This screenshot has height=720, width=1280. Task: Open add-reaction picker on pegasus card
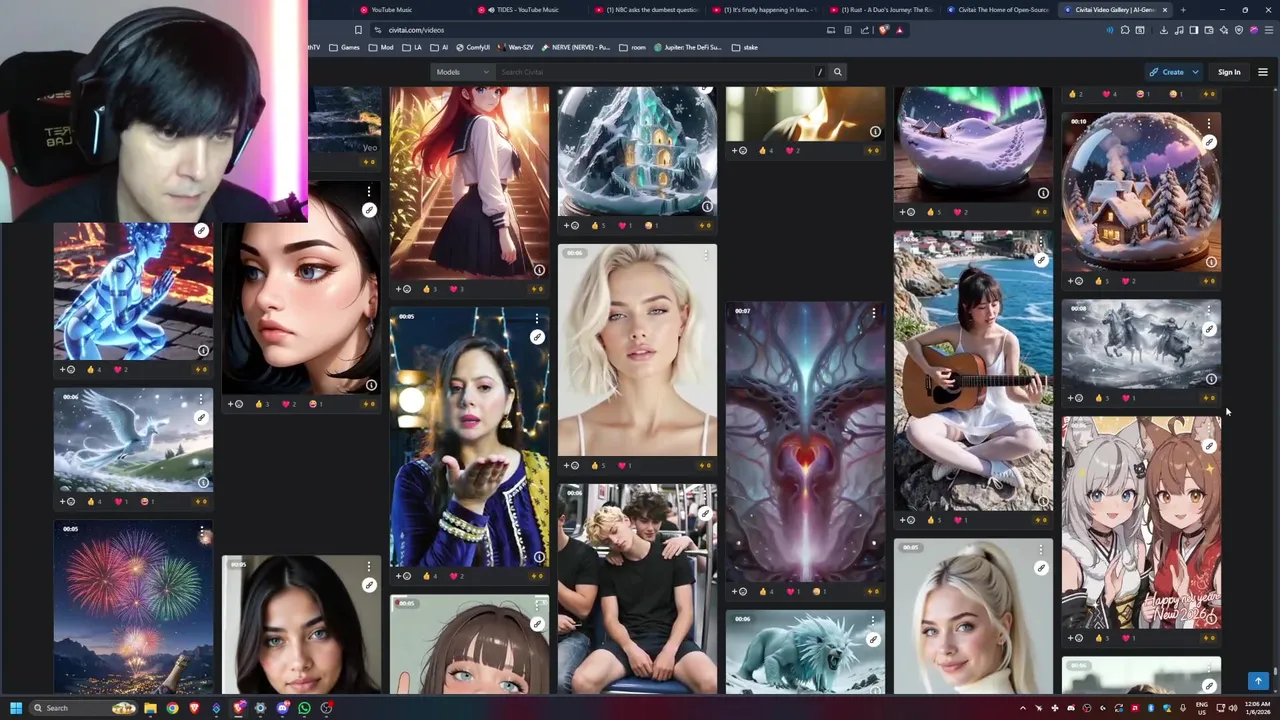[x=67, y=501]
